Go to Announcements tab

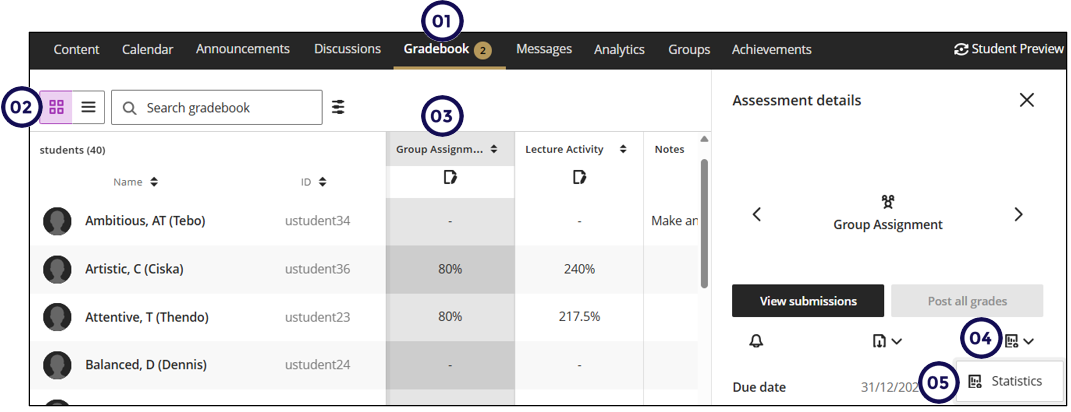pyautogui.click(x=242, y=49)
